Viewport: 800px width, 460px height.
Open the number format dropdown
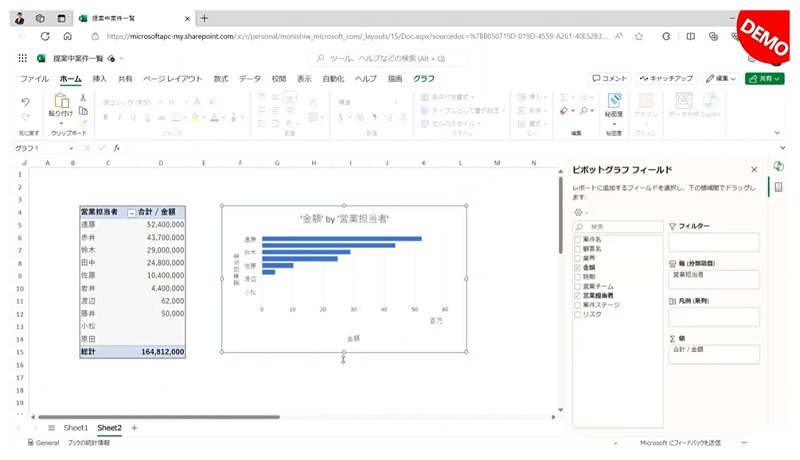(395, 103)
